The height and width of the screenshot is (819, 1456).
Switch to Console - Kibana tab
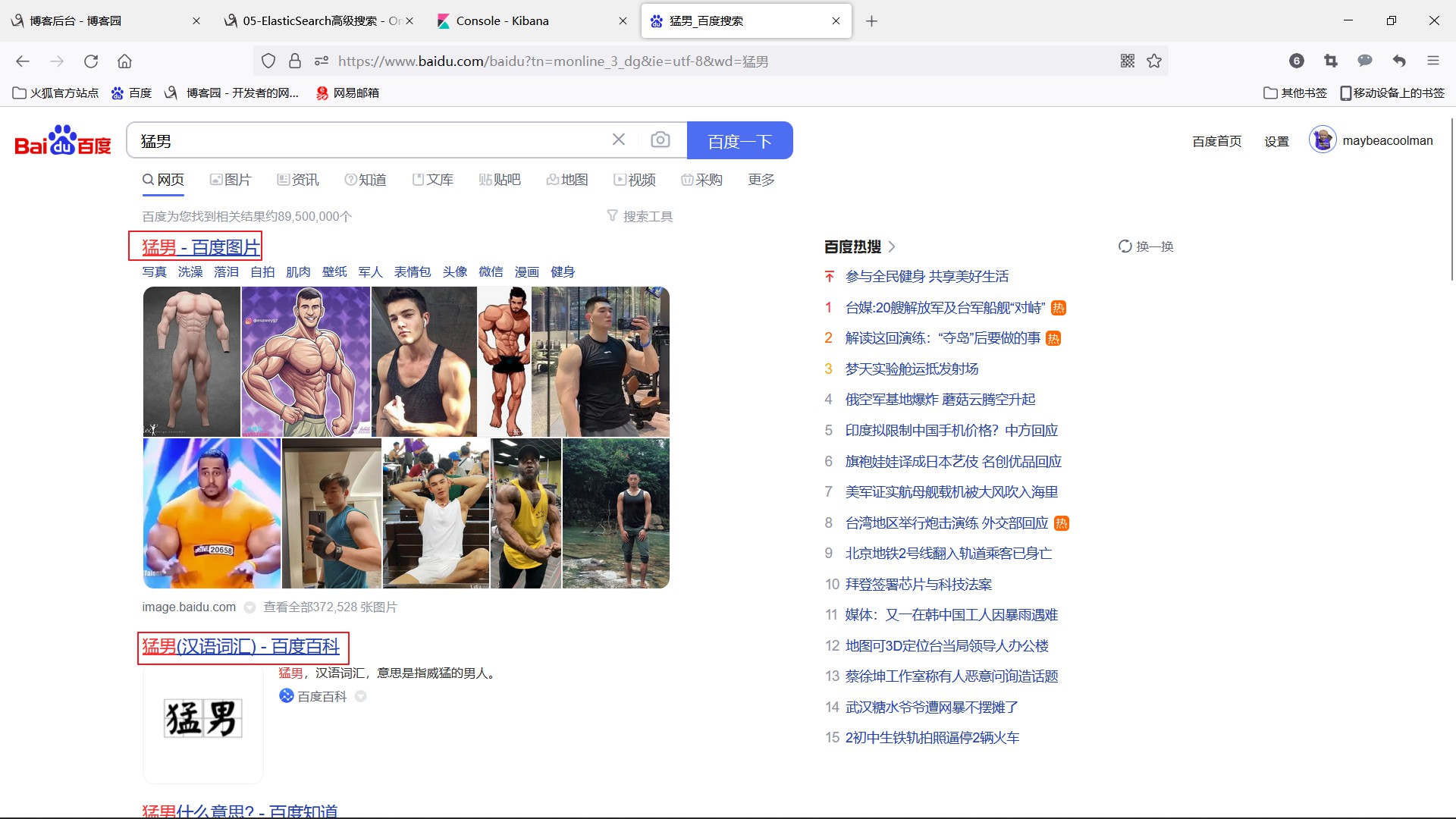tap(531, 21)
